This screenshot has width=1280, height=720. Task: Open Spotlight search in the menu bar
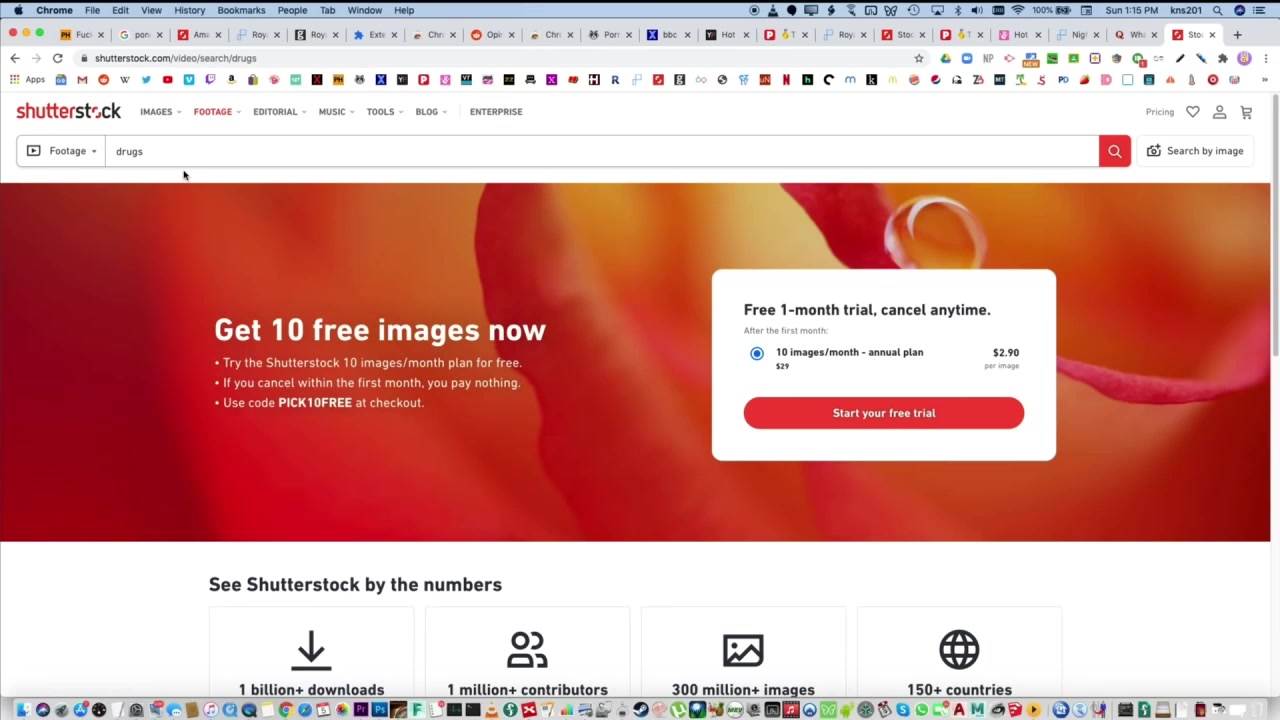pos(1217,10)
